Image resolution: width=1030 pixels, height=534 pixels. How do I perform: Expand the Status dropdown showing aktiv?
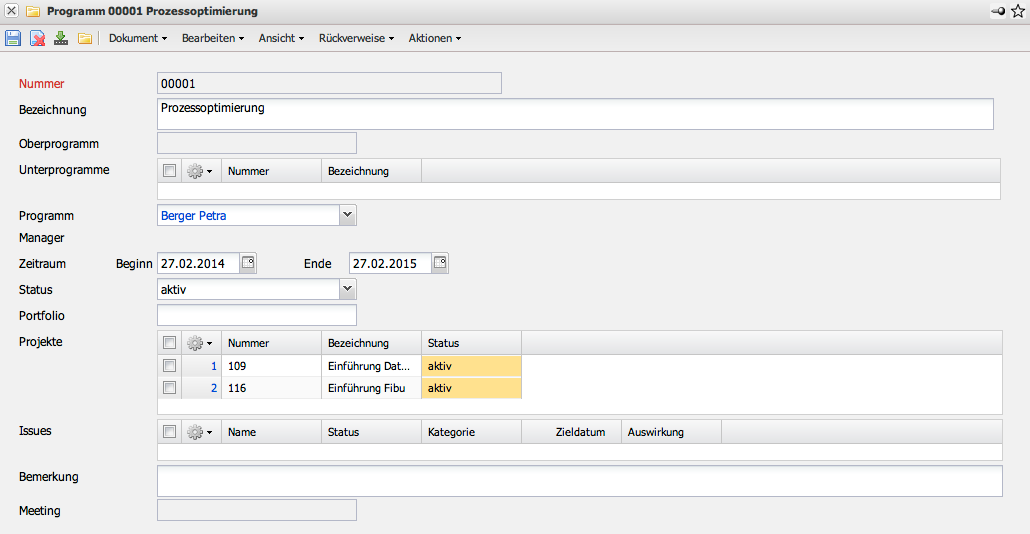click(347, 289)
